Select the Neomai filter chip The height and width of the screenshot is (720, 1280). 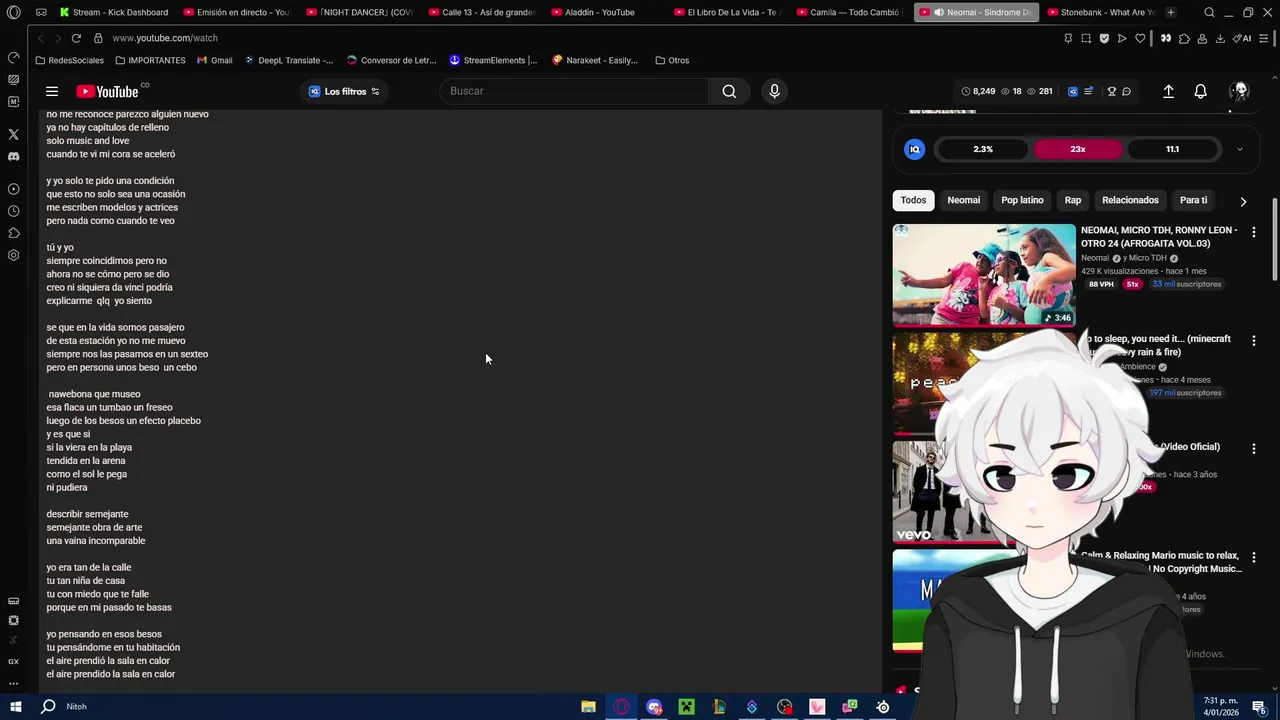(964, 200)
